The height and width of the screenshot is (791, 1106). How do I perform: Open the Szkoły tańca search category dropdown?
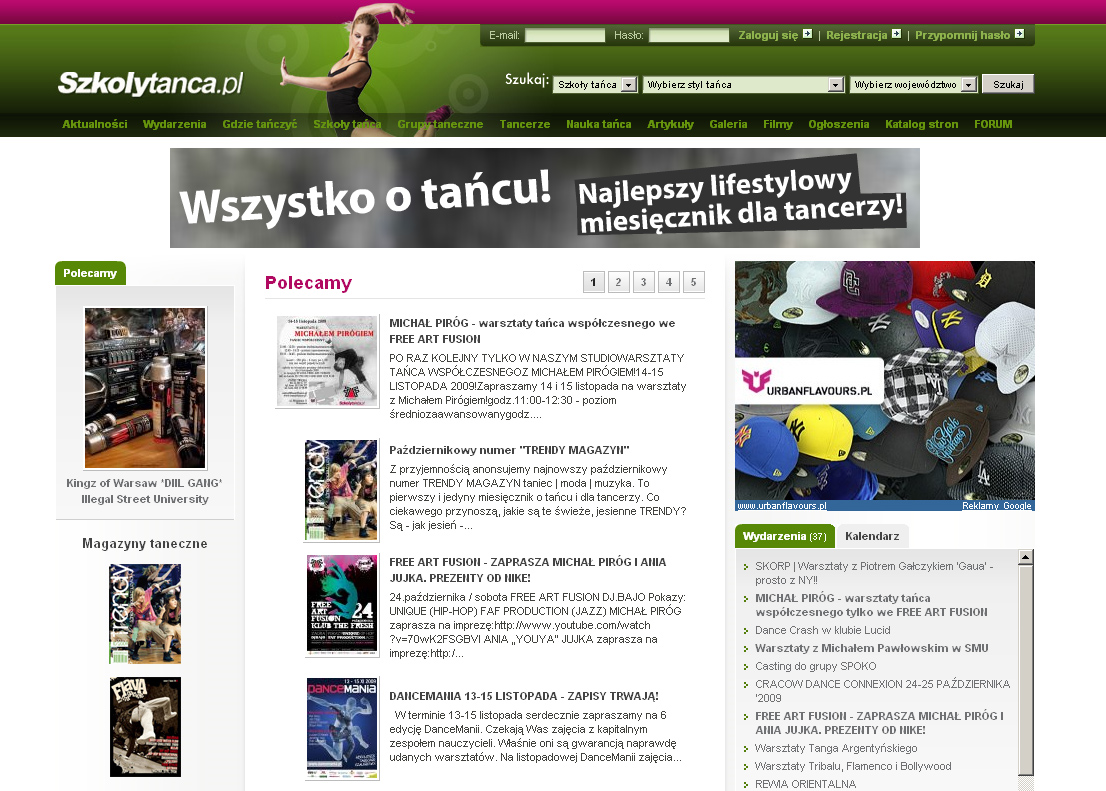pyautogui.click(x=595, y=85)
